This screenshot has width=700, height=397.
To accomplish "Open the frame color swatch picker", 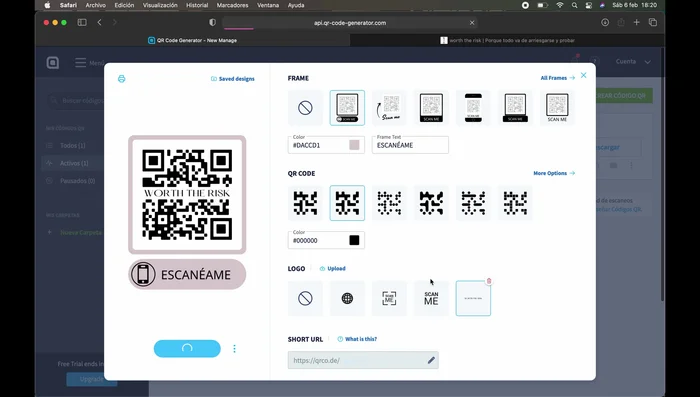I will click(354, 145).
